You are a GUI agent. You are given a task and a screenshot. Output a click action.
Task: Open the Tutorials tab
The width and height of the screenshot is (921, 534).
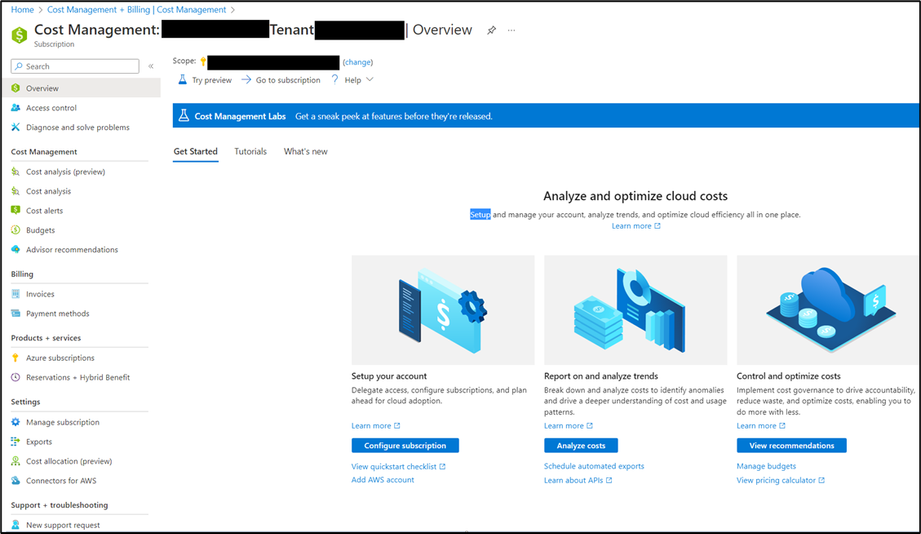coord(250,152)
